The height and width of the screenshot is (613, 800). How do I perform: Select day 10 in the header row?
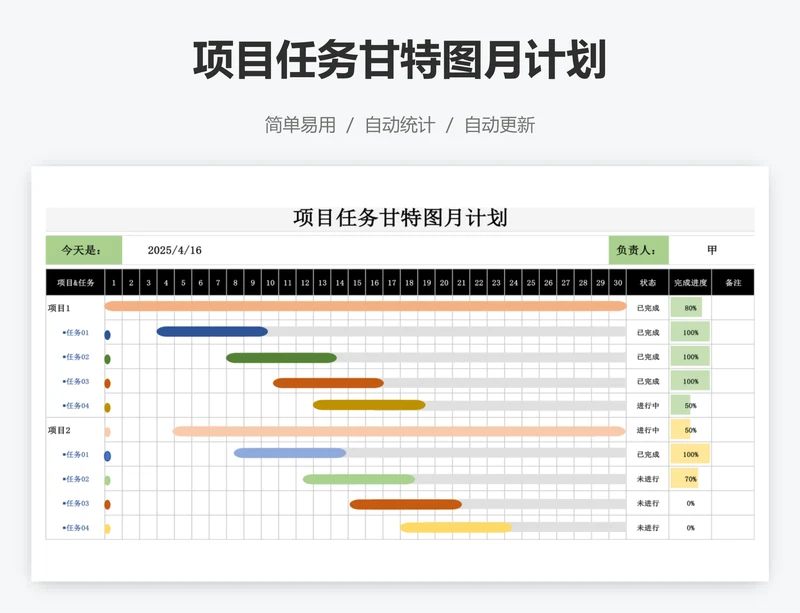tap(270, 282)
